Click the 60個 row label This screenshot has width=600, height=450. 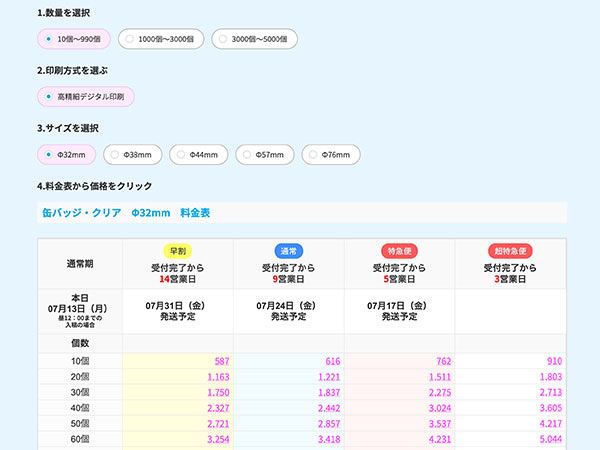80,439
